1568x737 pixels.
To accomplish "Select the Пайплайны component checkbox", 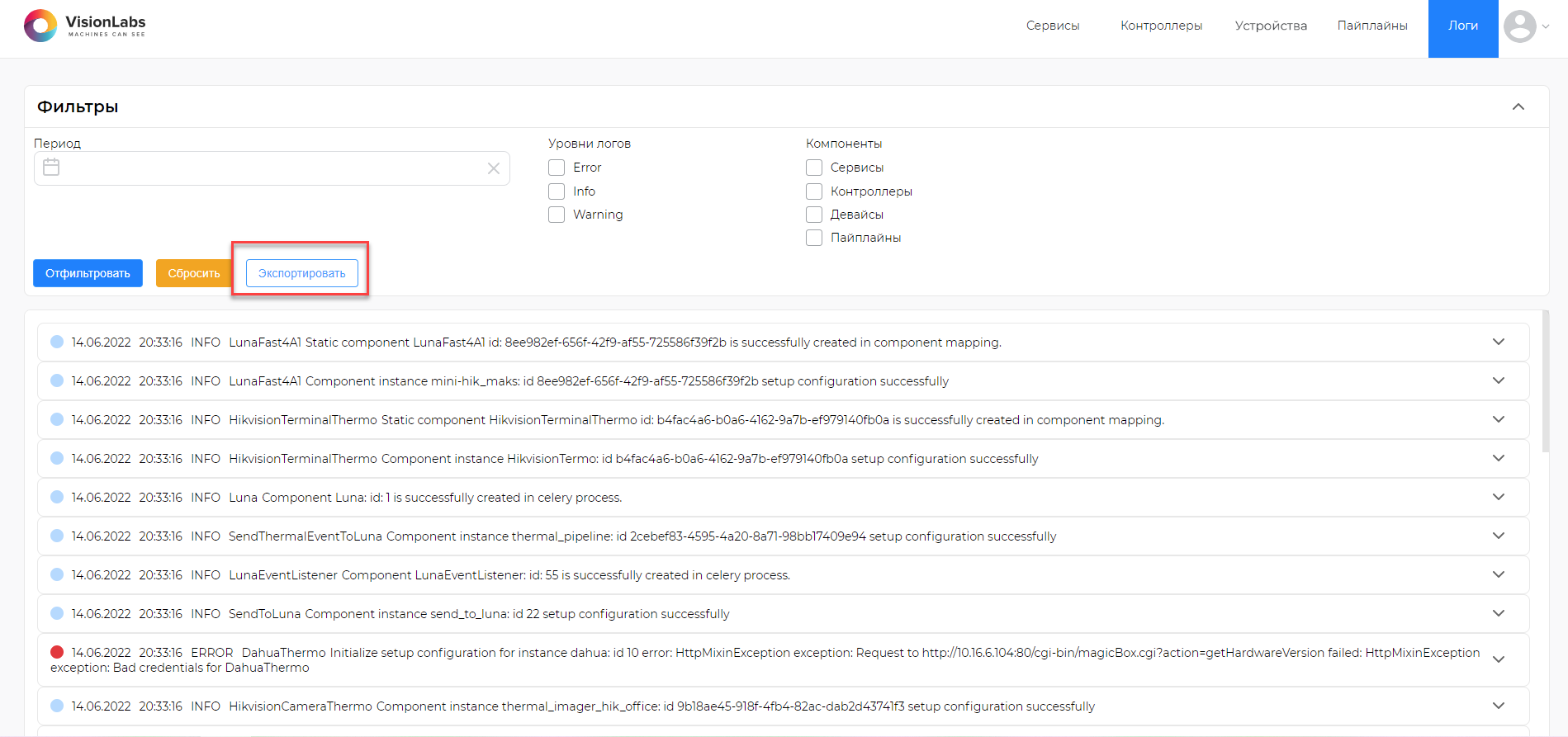I will (814, 238).
